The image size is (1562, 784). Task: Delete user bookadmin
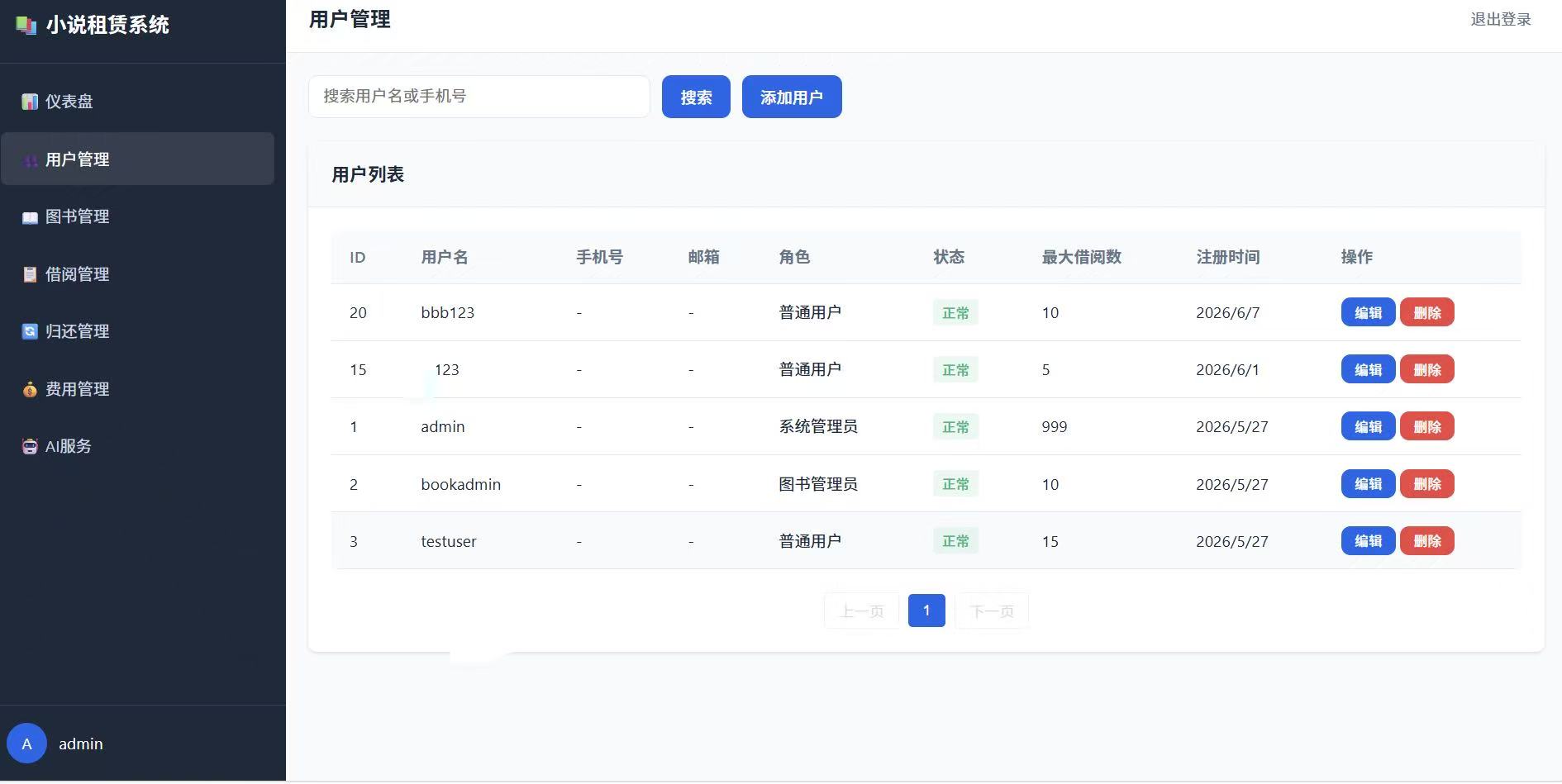click(1427, 483)
